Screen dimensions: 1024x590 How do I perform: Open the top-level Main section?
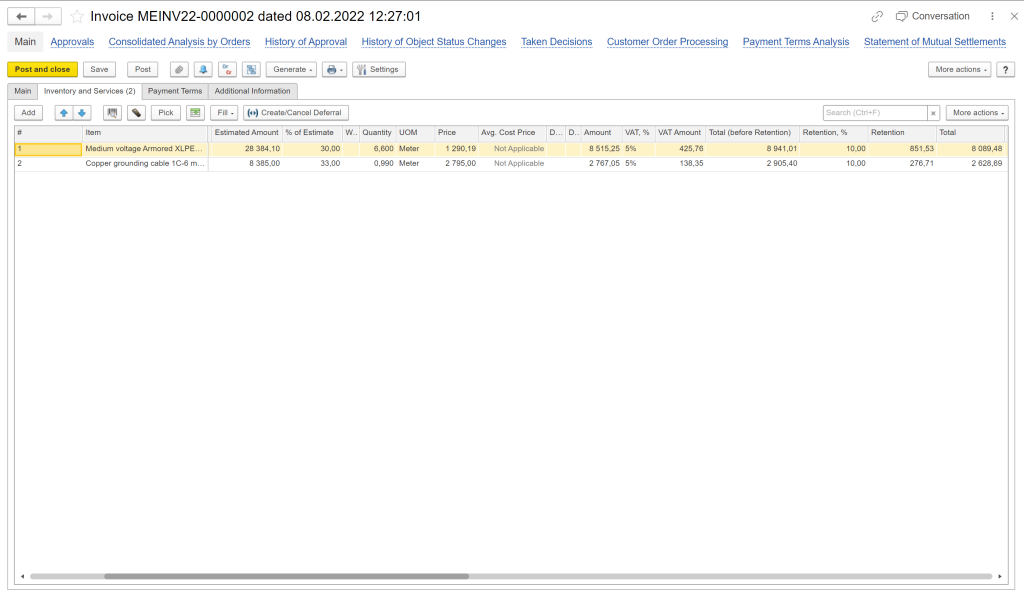[25, 42]
